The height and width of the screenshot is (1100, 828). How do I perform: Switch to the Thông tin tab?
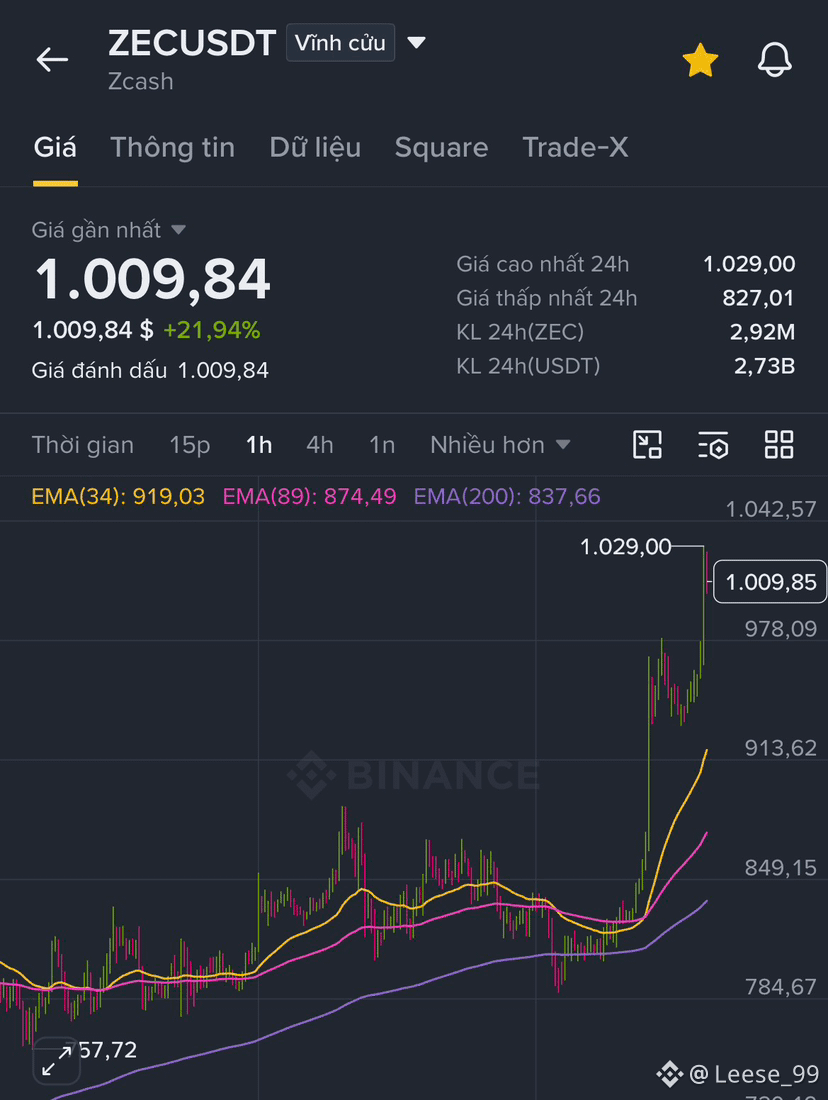173,147
